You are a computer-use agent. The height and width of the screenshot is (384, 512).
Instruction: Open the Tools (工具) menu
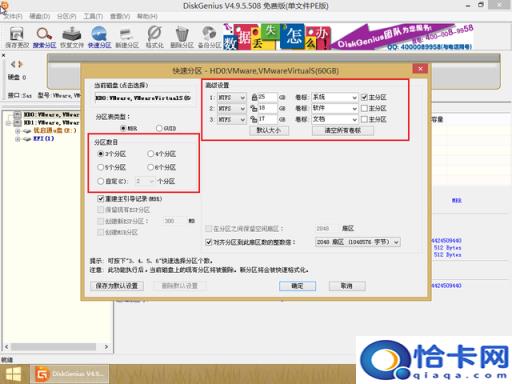[93, 16]
